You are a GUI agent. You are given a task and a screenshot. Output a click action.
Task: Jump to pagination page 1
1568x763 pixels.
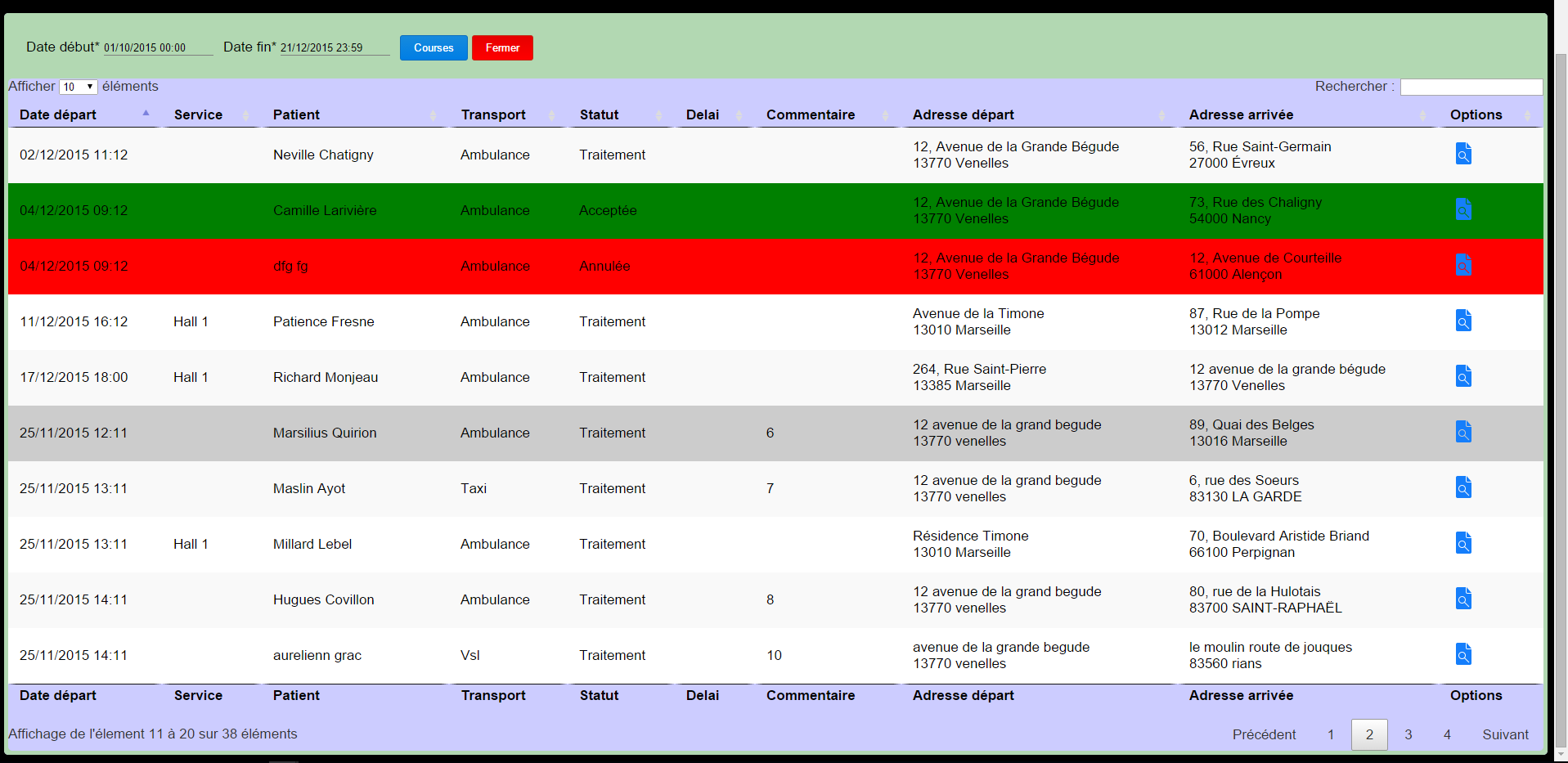click(x=1331, y=734)
